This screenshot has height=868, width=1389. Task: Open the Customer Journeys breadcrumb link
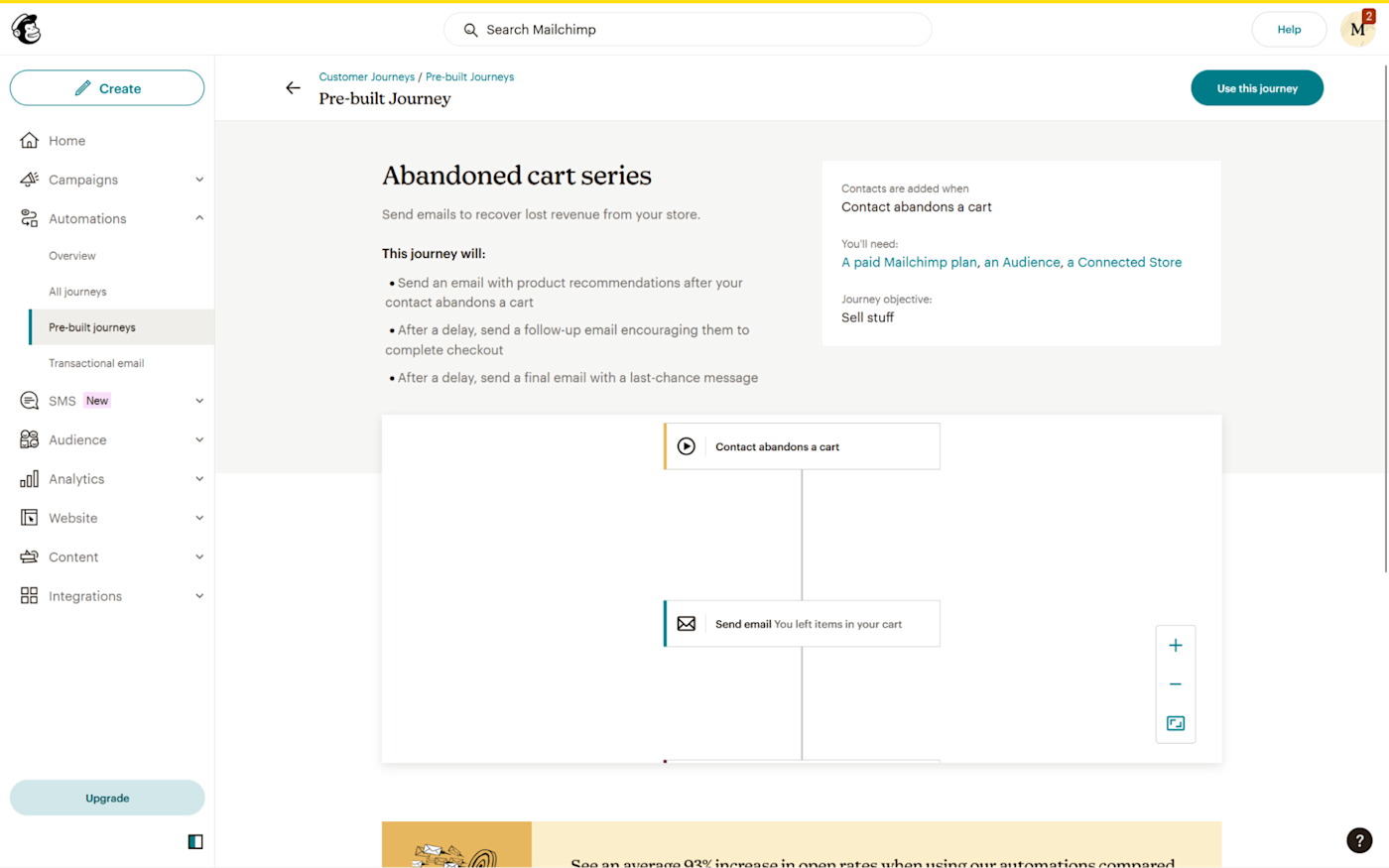point(367,76)
